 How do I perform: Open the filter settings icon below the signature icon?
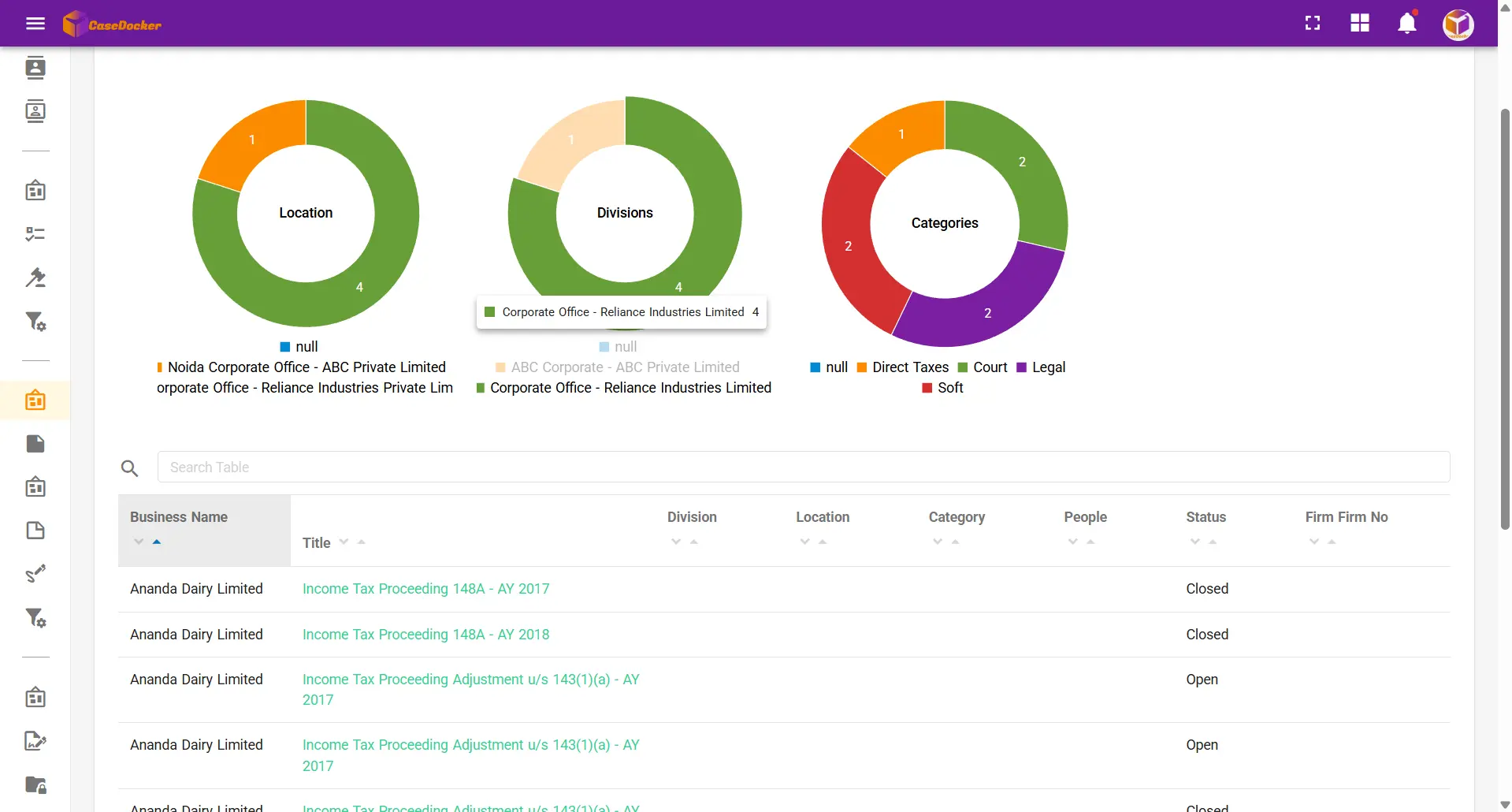[x=35, y=617]
